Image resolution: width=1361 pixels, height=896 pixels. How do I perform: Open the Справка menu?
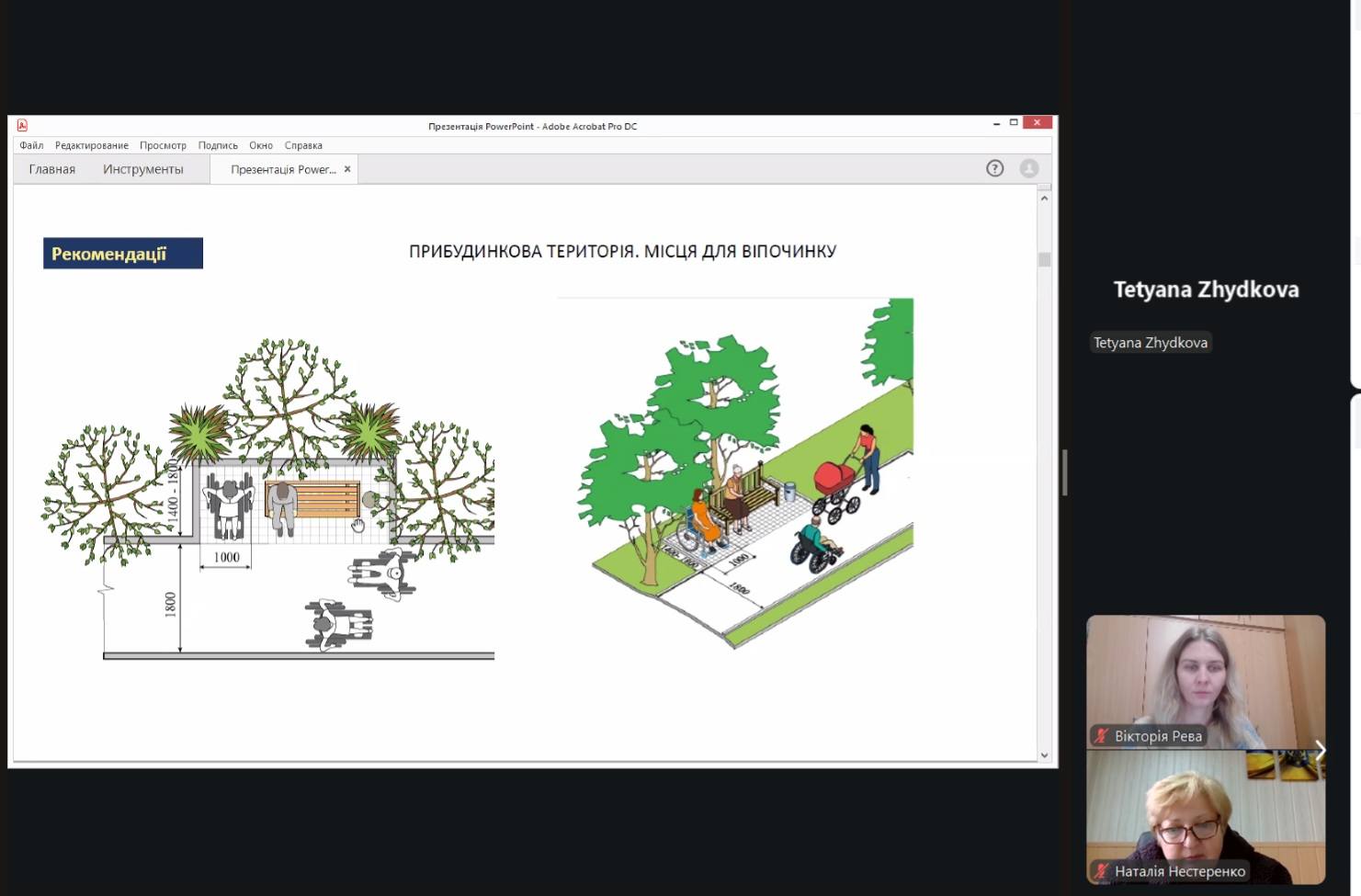click(303, 145)
